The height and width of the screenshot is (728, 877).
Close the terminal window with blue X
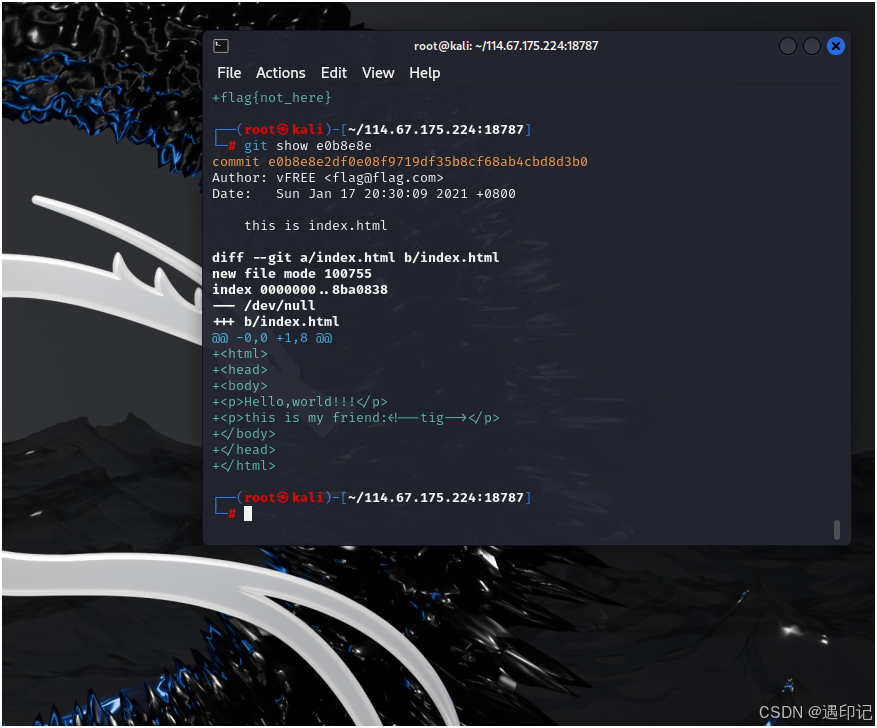tap(836, 46)
